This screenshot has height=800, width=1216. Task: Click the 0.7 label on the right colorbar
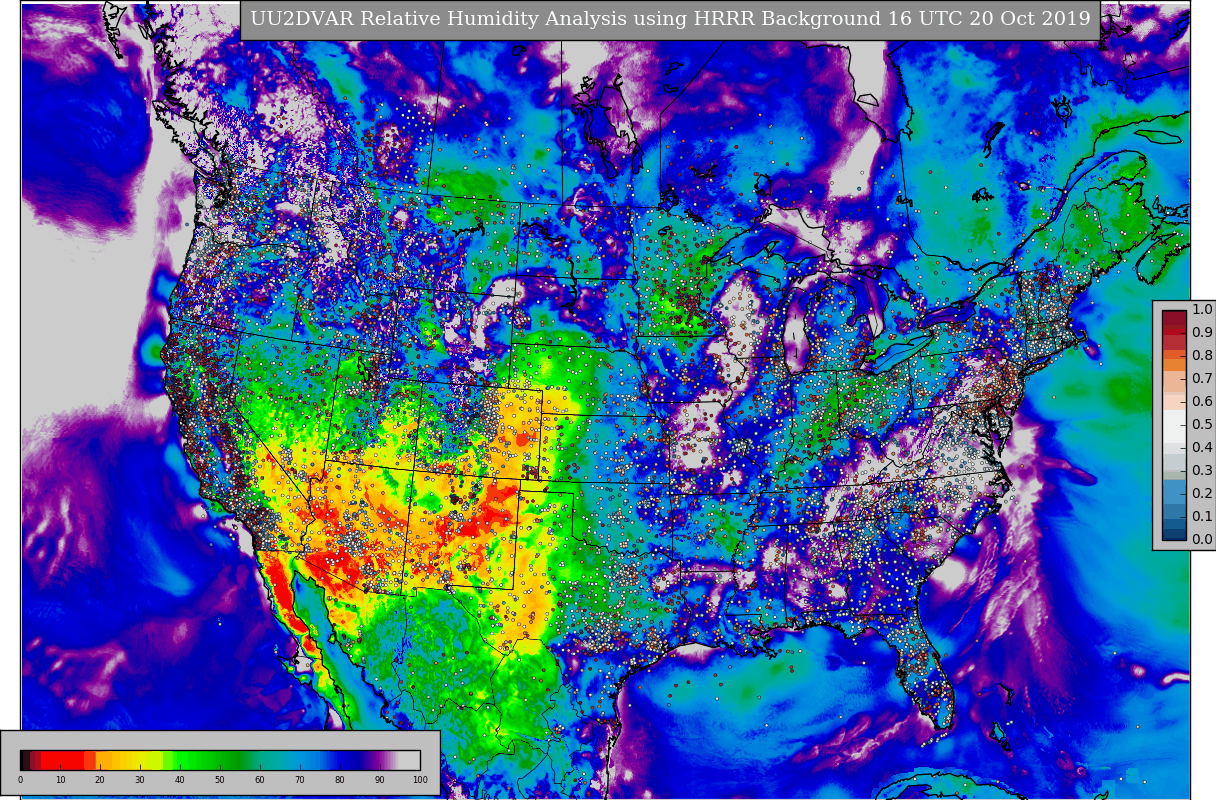1202,379
